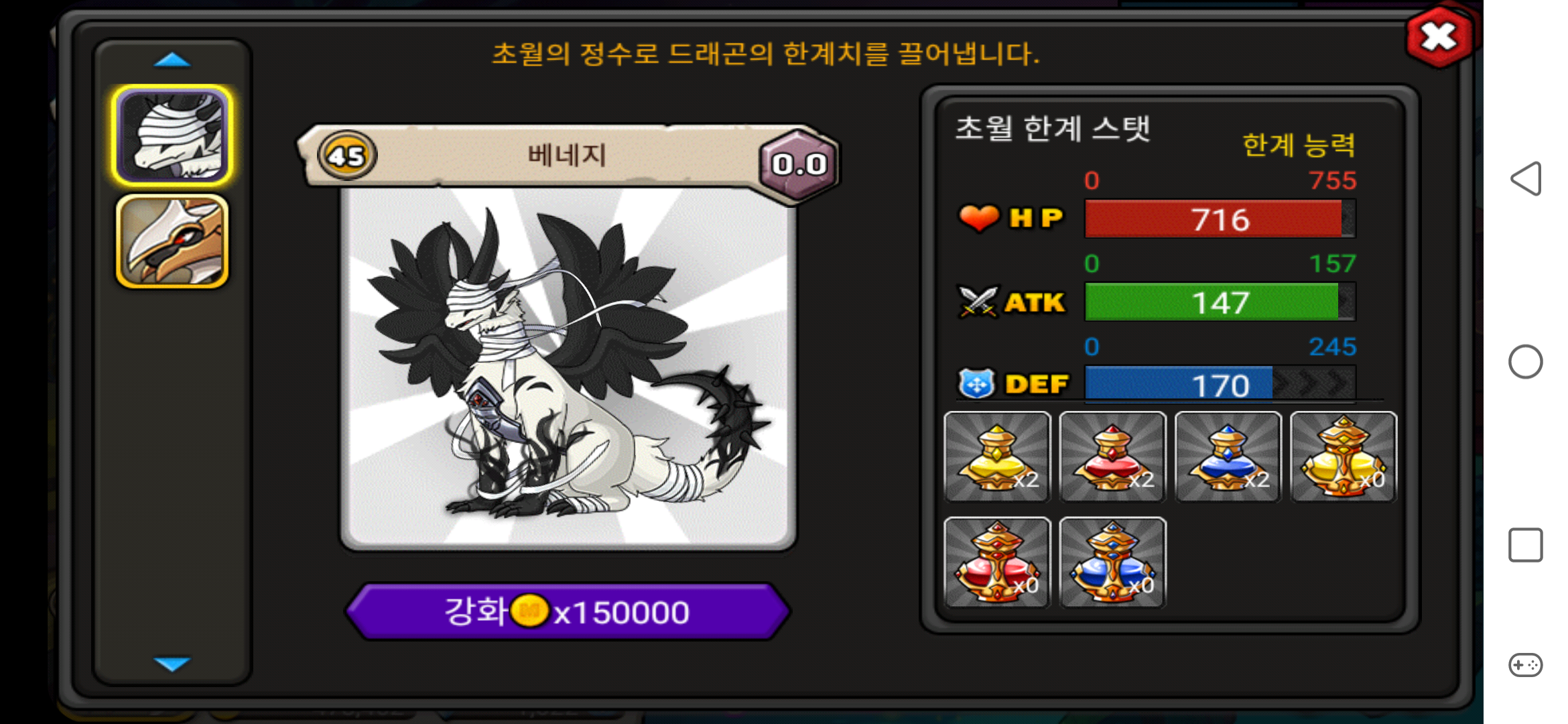Click the up arrow in the dragon list
1568x724 pixels.
pos(172,60)
